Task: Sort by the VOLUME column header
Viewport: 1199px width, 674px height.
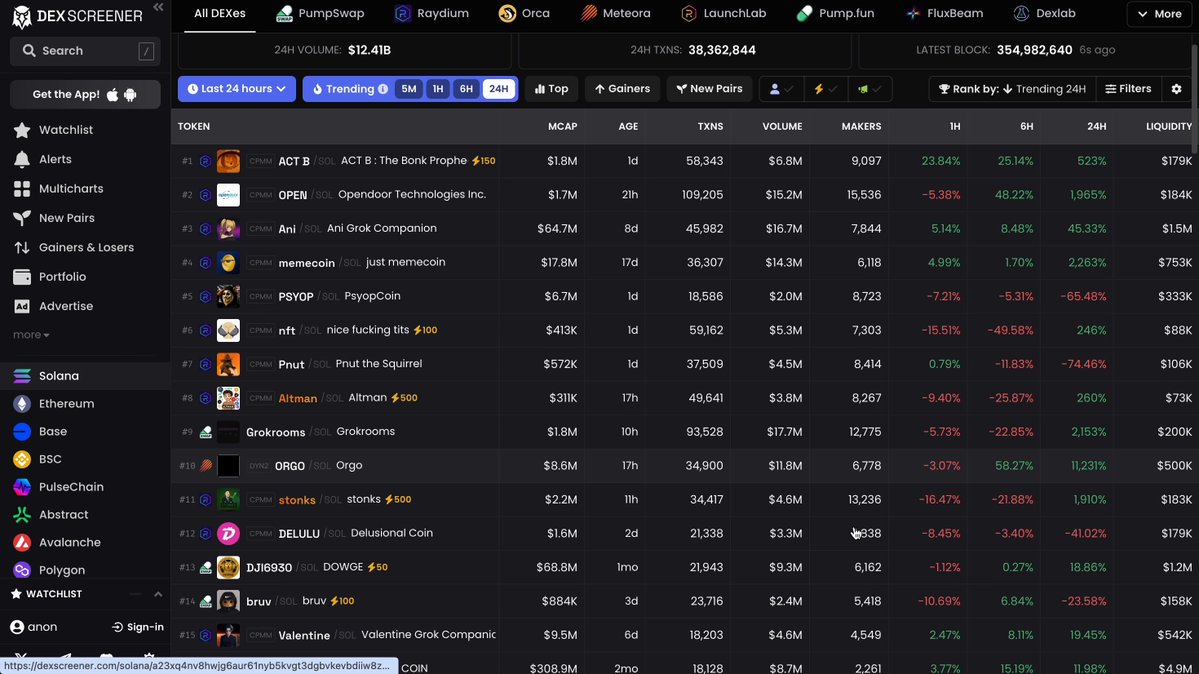Action: click(x=782, y=126)
